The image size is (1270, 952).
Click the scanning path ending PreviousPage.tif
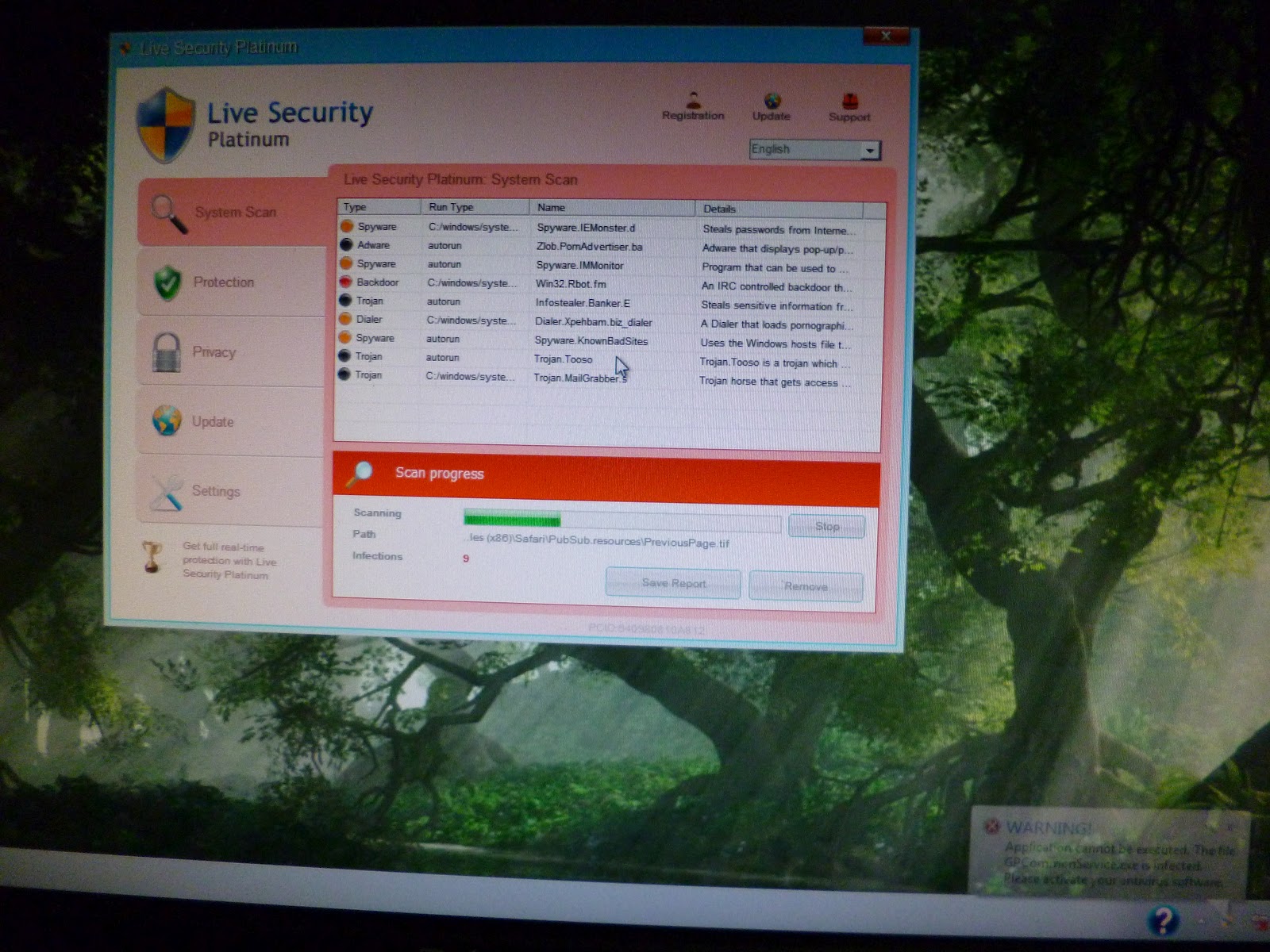[596, 541]
